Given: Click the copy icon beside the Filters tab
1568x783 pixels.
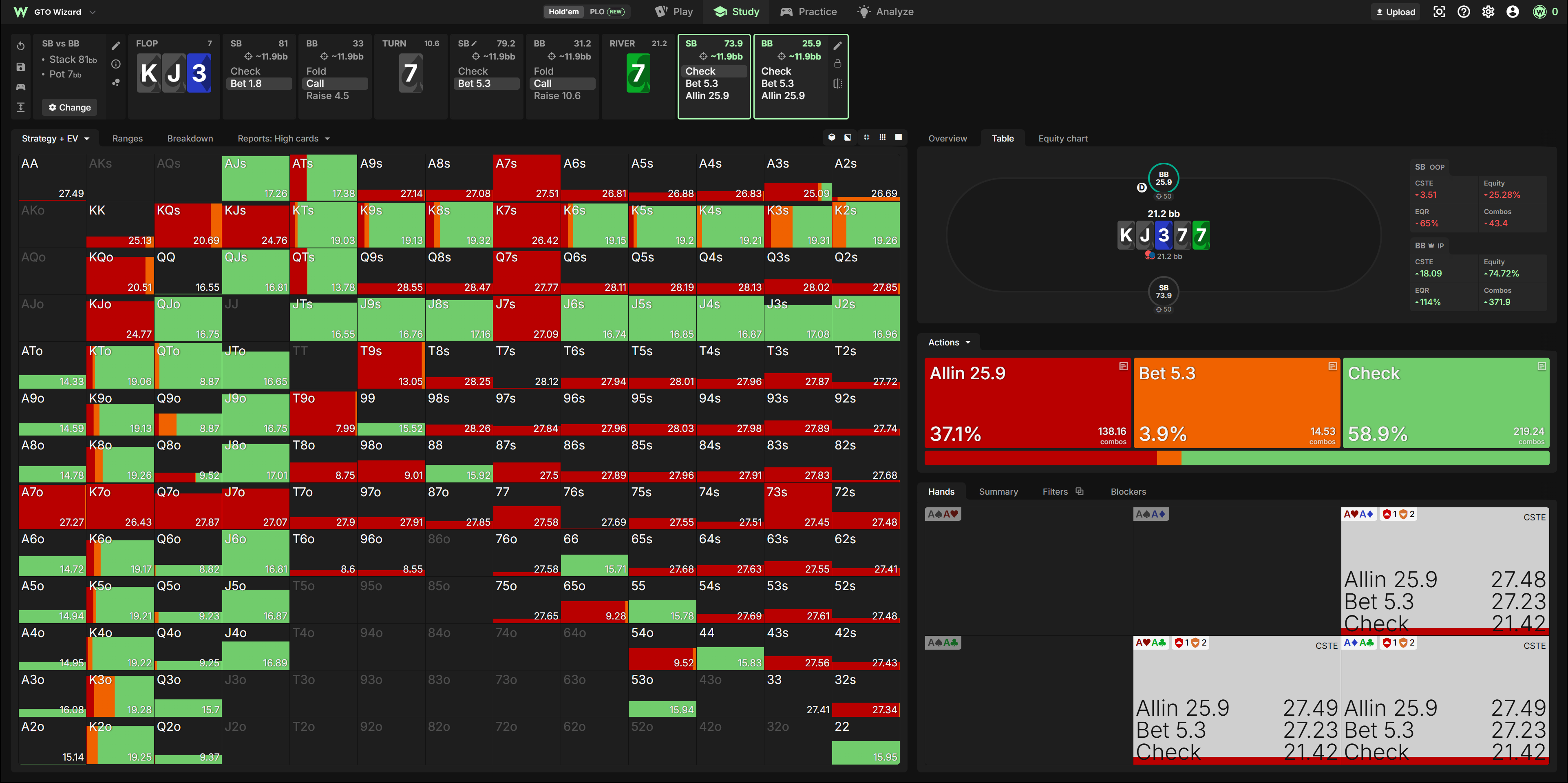Looking at the screenshot, I should [1079, 491].
